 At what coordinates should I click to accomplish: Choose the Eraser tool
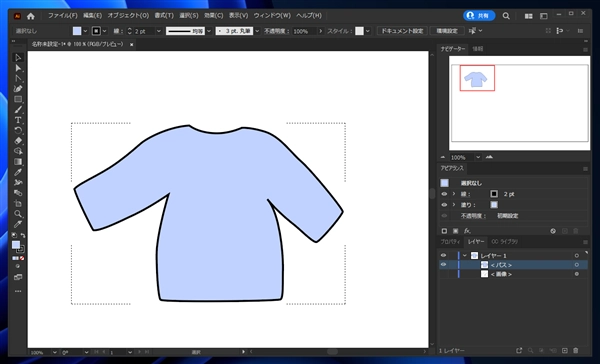(18, 141)
